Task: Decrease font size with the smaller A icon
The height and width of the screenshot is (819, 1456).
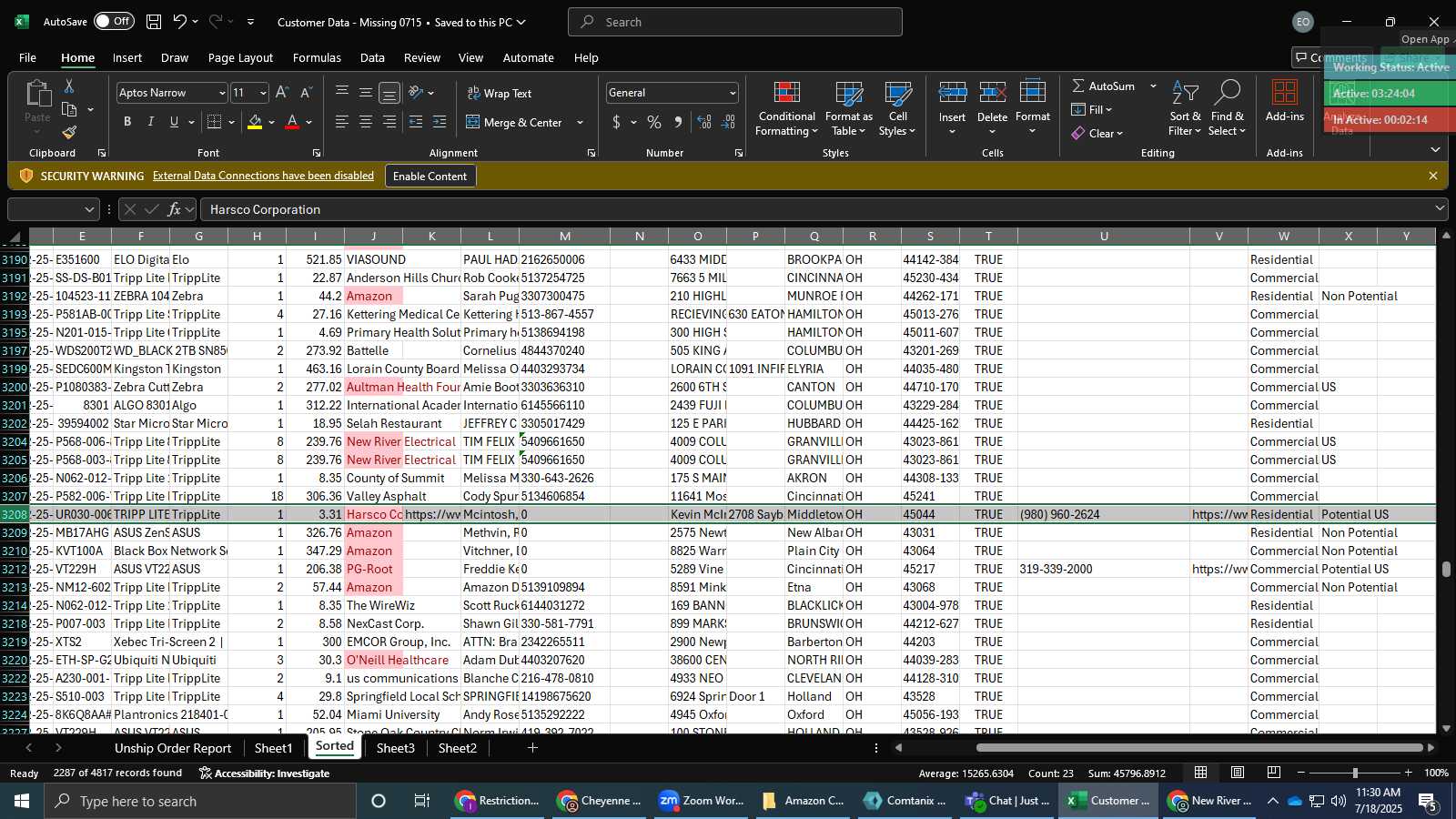Action: point(306,93)
